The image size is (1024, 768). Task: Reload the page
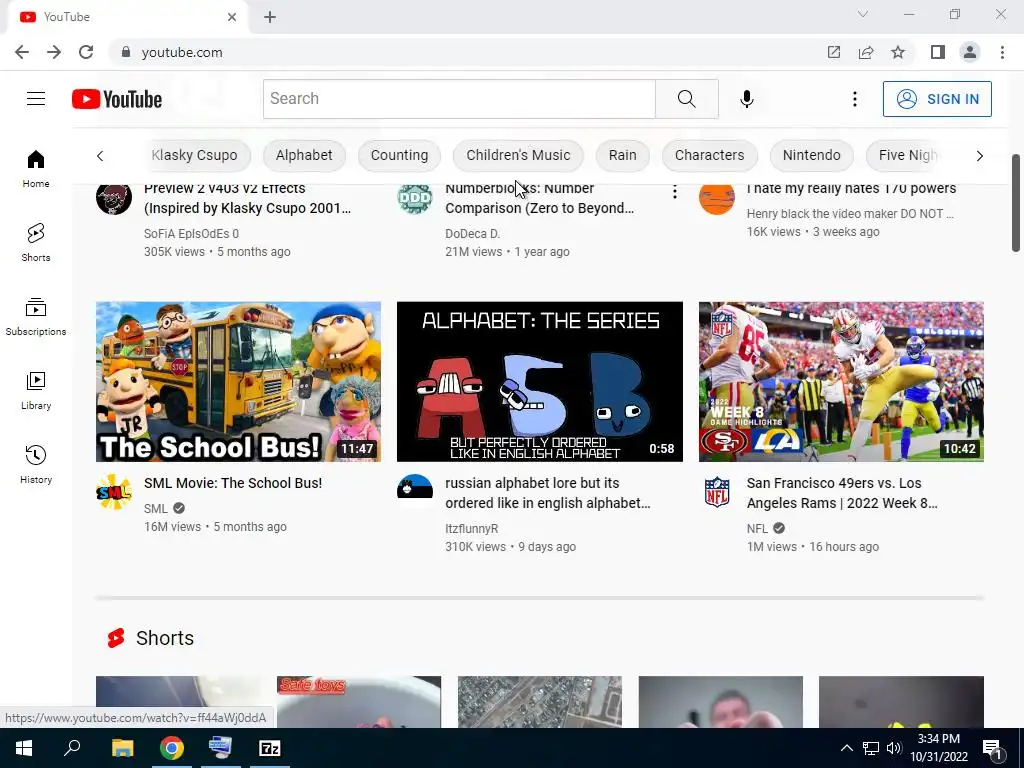click(86, 52)
